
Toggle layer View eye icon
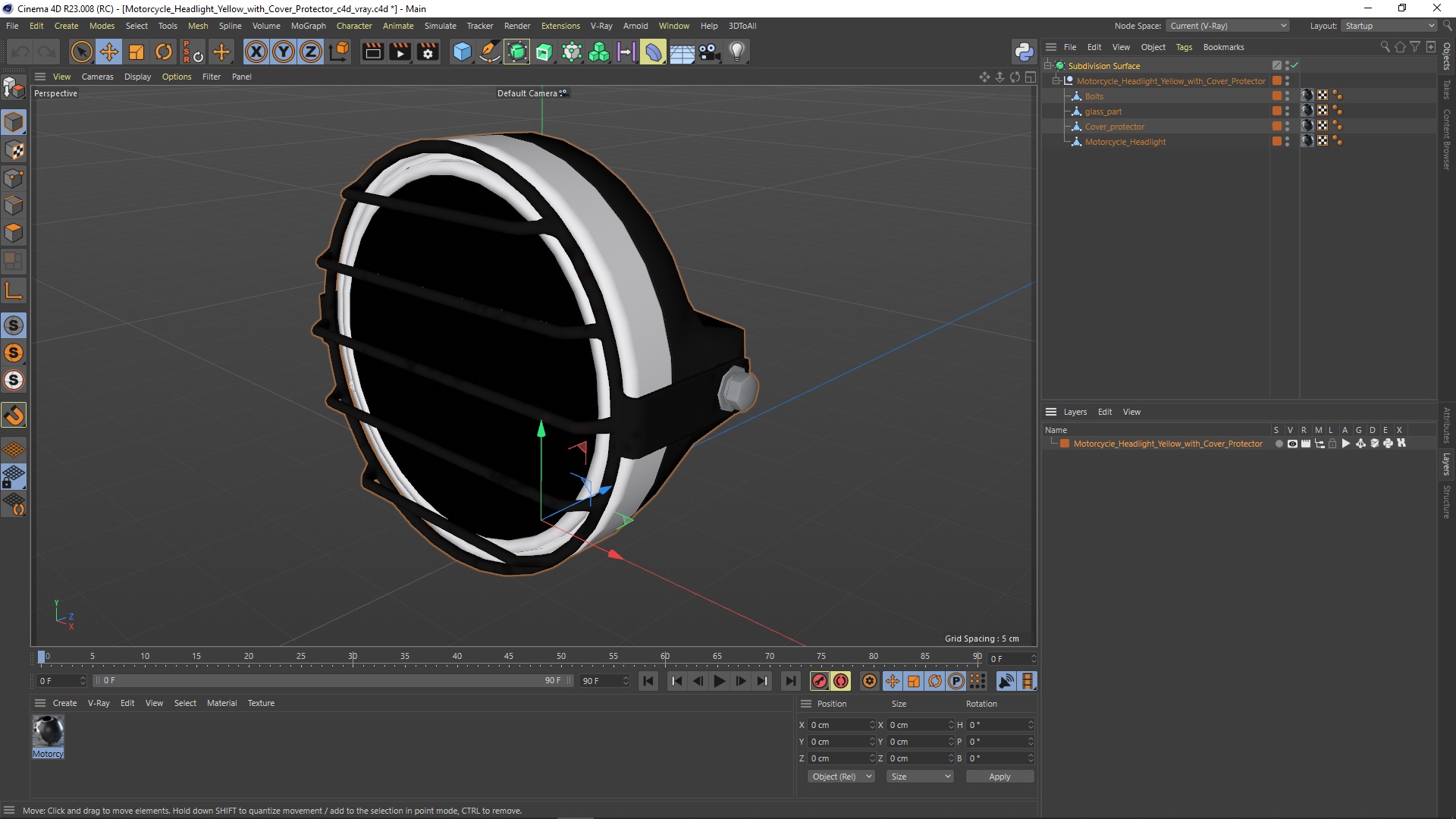pyautogui.click(x=1292, y=444)
